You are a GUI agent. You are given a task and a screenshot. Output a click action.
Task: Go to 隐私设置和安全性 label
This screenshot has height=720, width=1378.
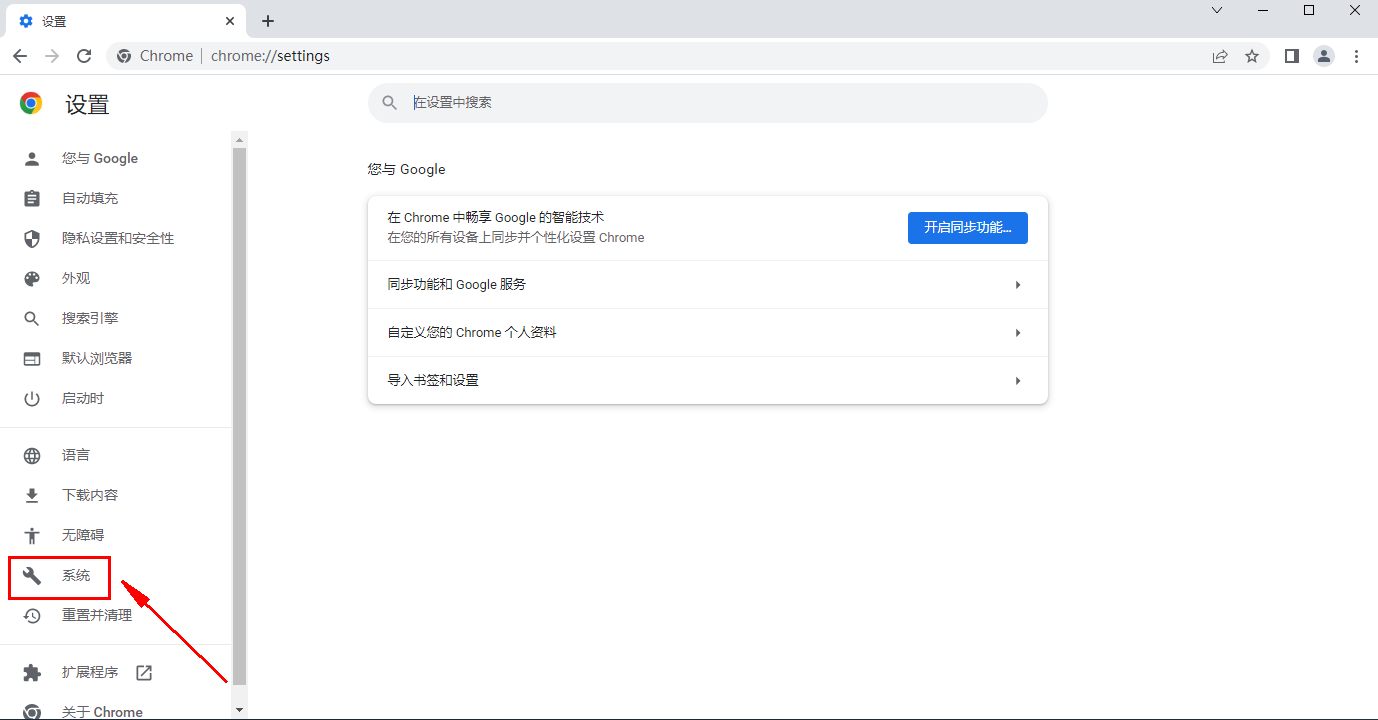coord(118,238)
